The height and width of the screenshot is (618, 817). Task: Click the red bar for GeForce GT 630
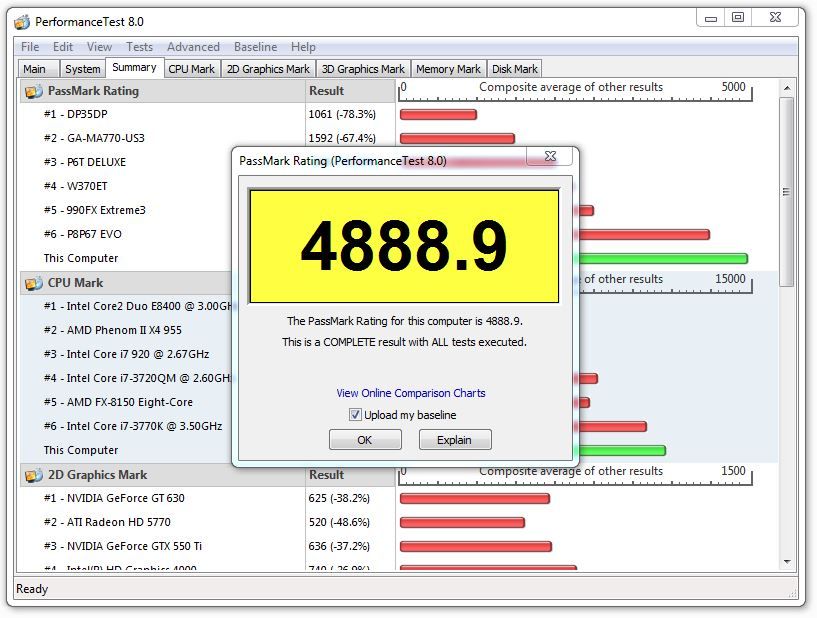click(x=475, y=499)
